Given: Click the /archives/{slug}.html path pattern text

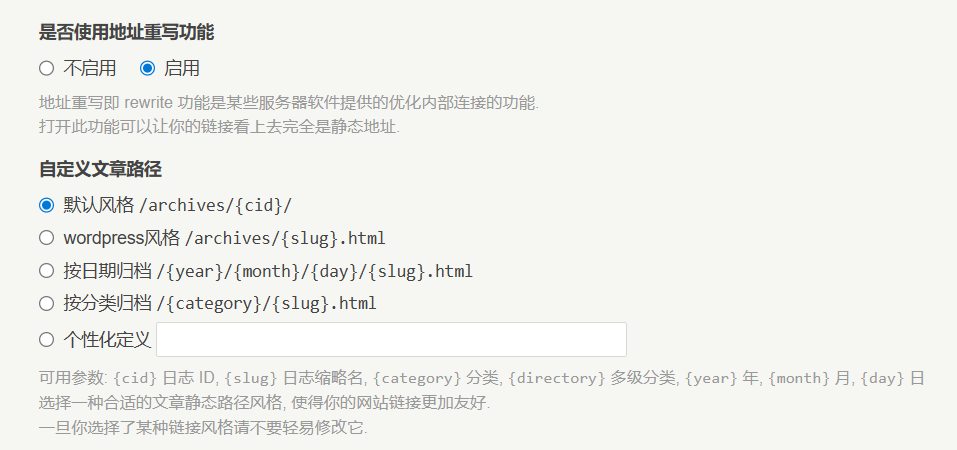Looking at the screenshot, I should pyautogui.click(x=285, y=239).
